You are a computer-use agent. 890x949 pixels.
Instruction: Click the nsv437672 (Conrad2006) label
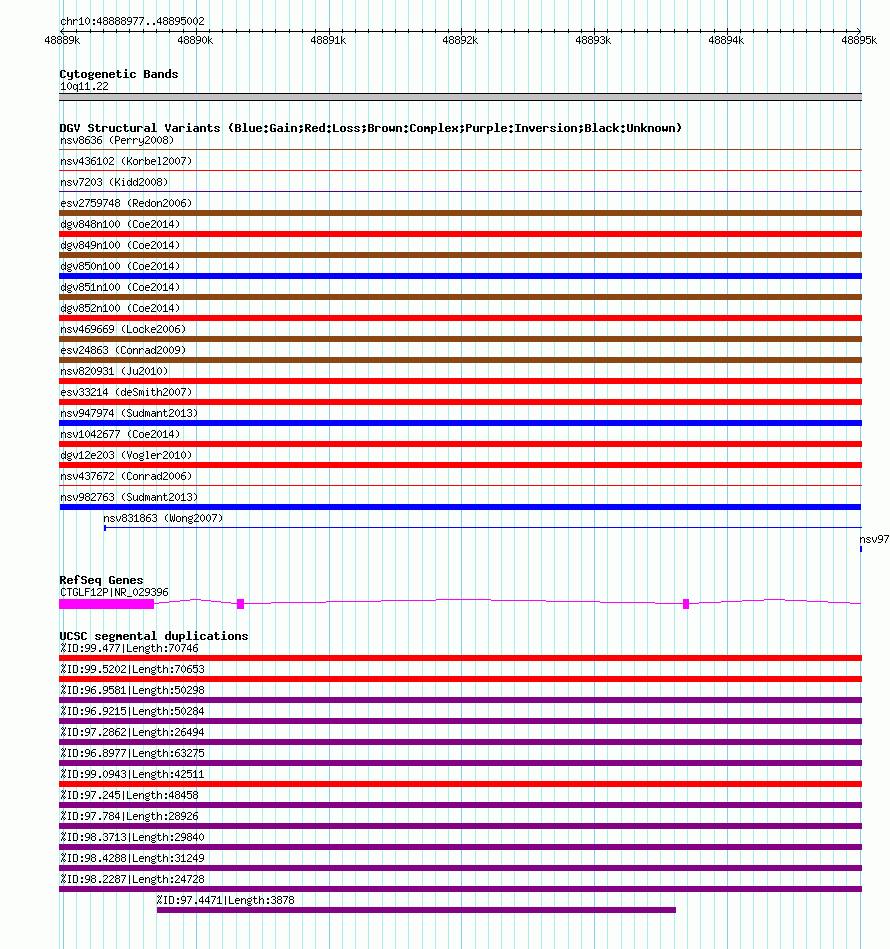pyautogui.click(x=126, y=476)
